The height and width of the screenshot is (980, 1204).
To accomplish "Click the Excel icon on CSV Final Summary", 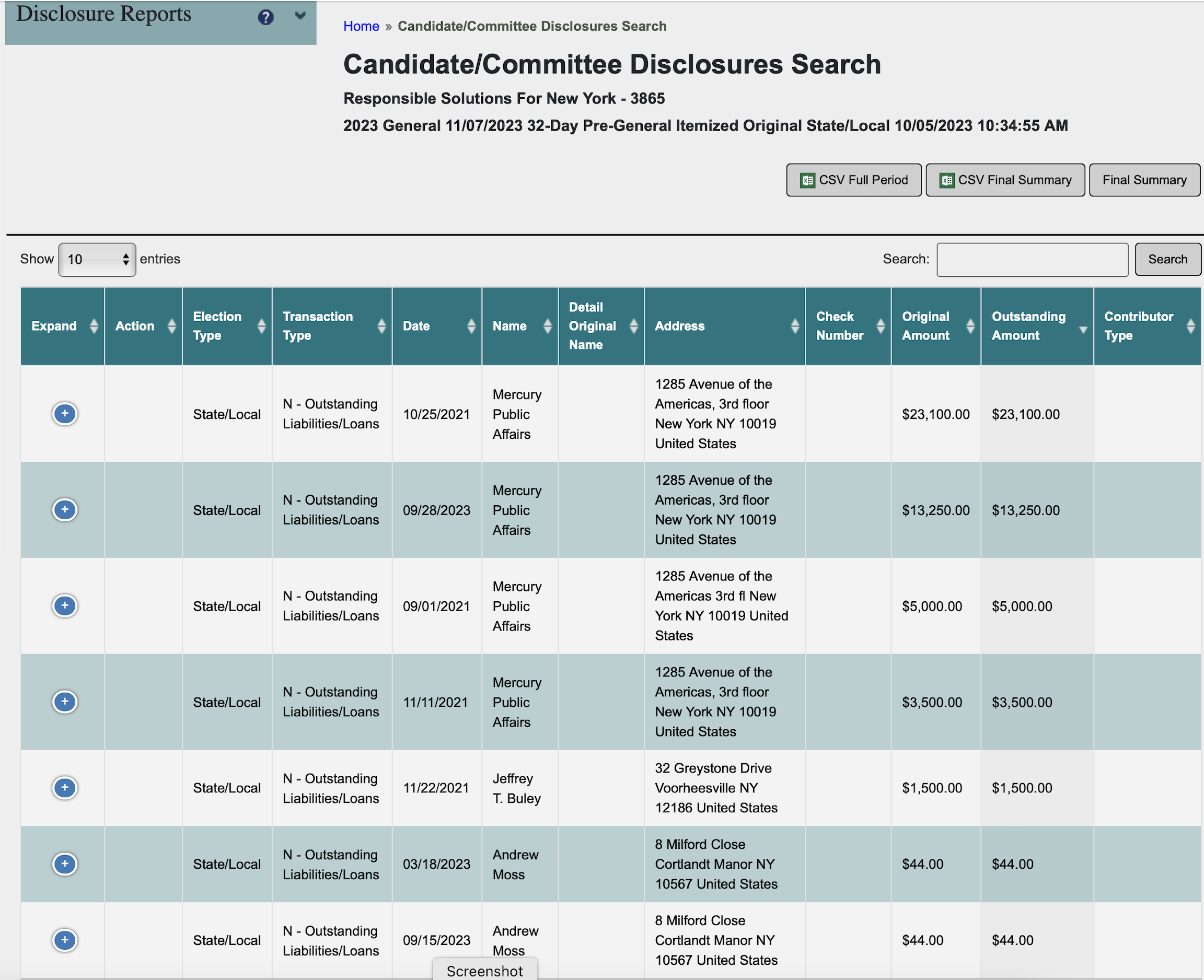I will [x=946, y=180].
